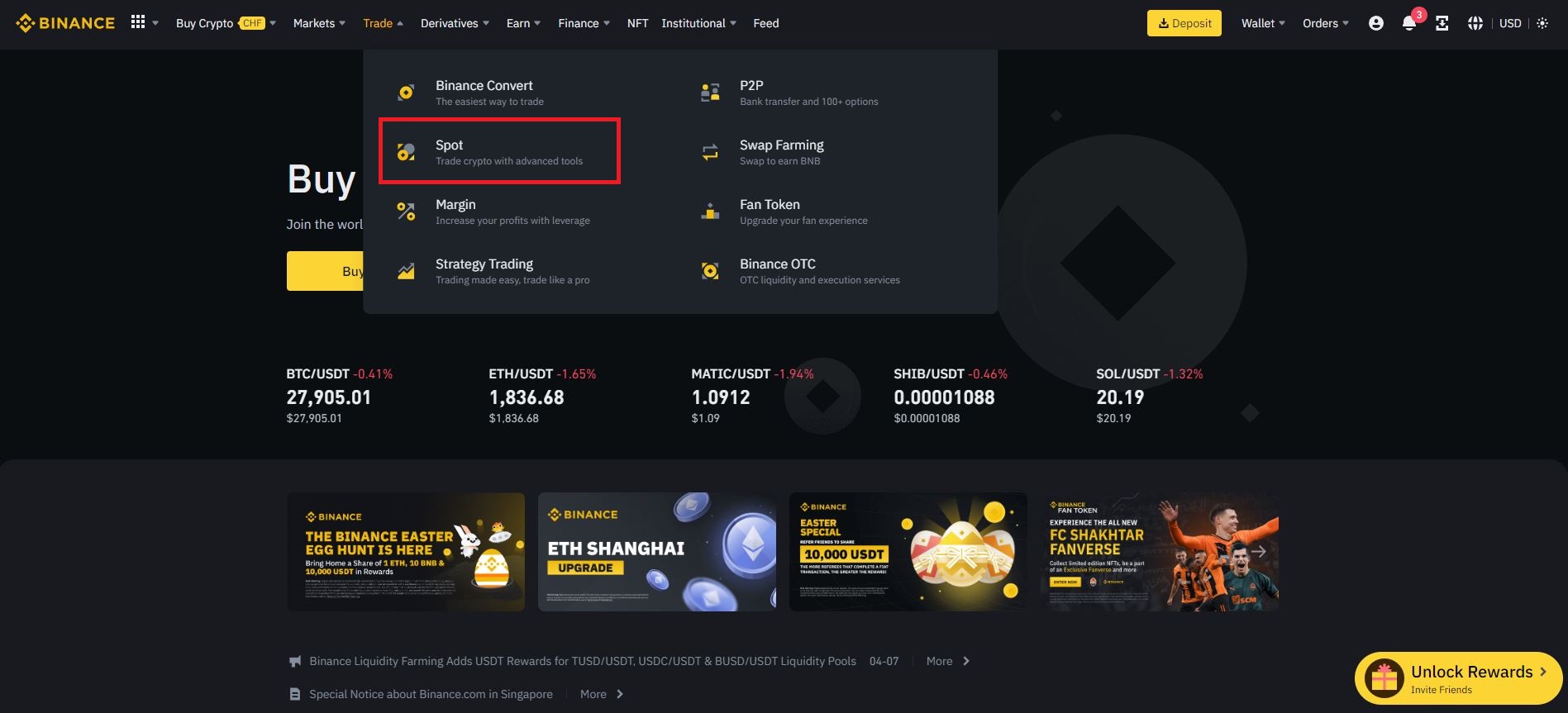Expand the Orders dropdown
Image resolution: width=1568 pixels, height=713 pixels.
[x=1325, y=23]
